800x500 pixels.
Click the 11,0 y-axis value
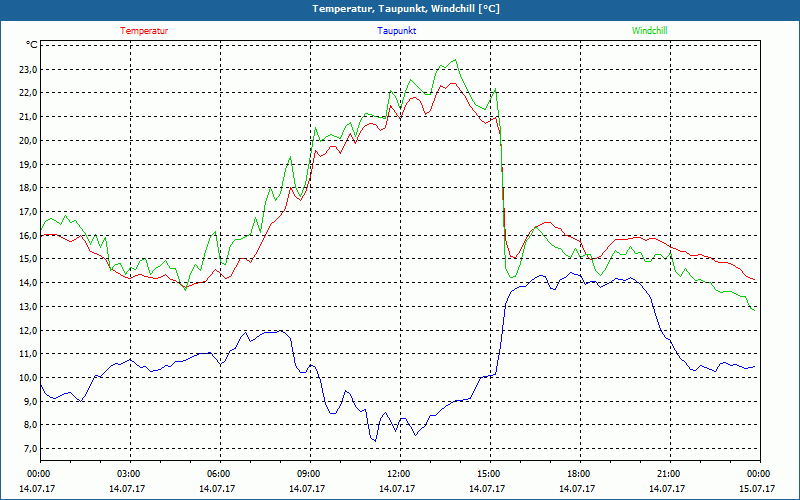pos(29,354)
